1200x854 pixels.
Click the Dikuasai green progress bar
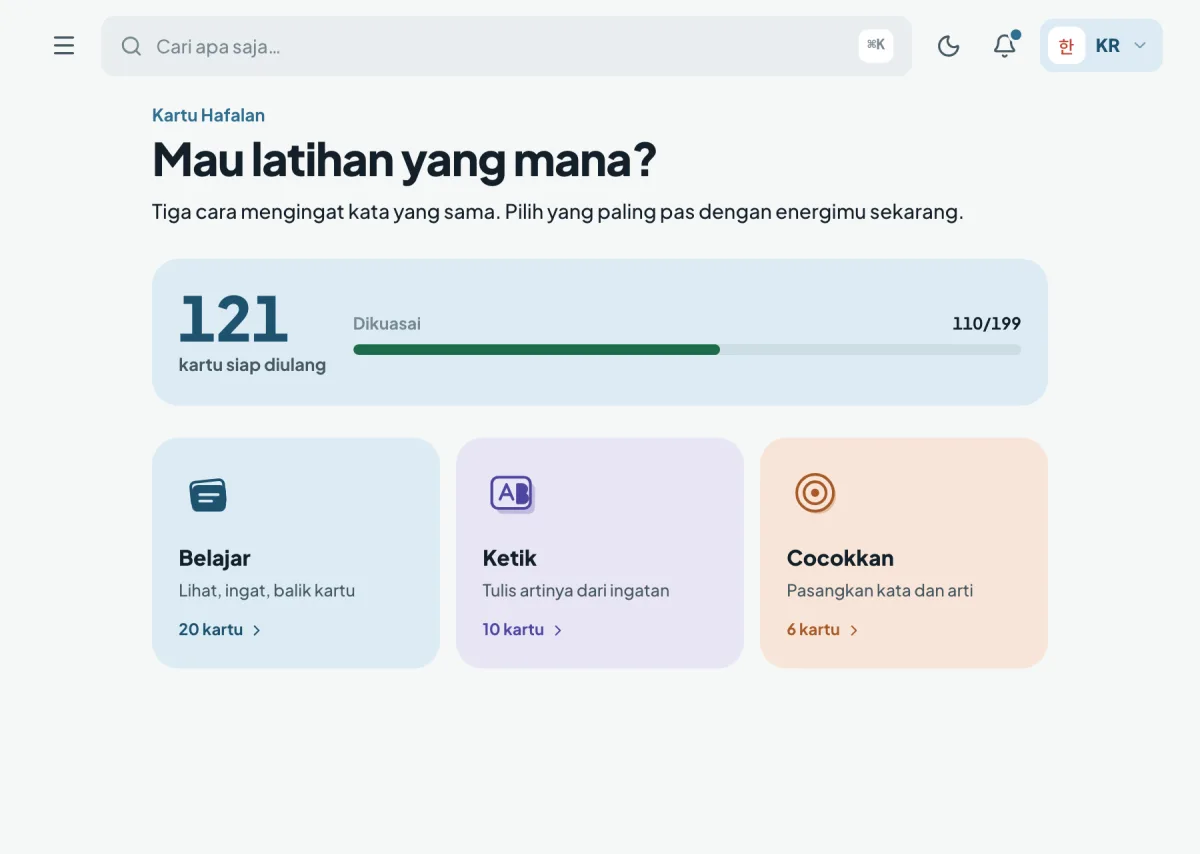687,350
